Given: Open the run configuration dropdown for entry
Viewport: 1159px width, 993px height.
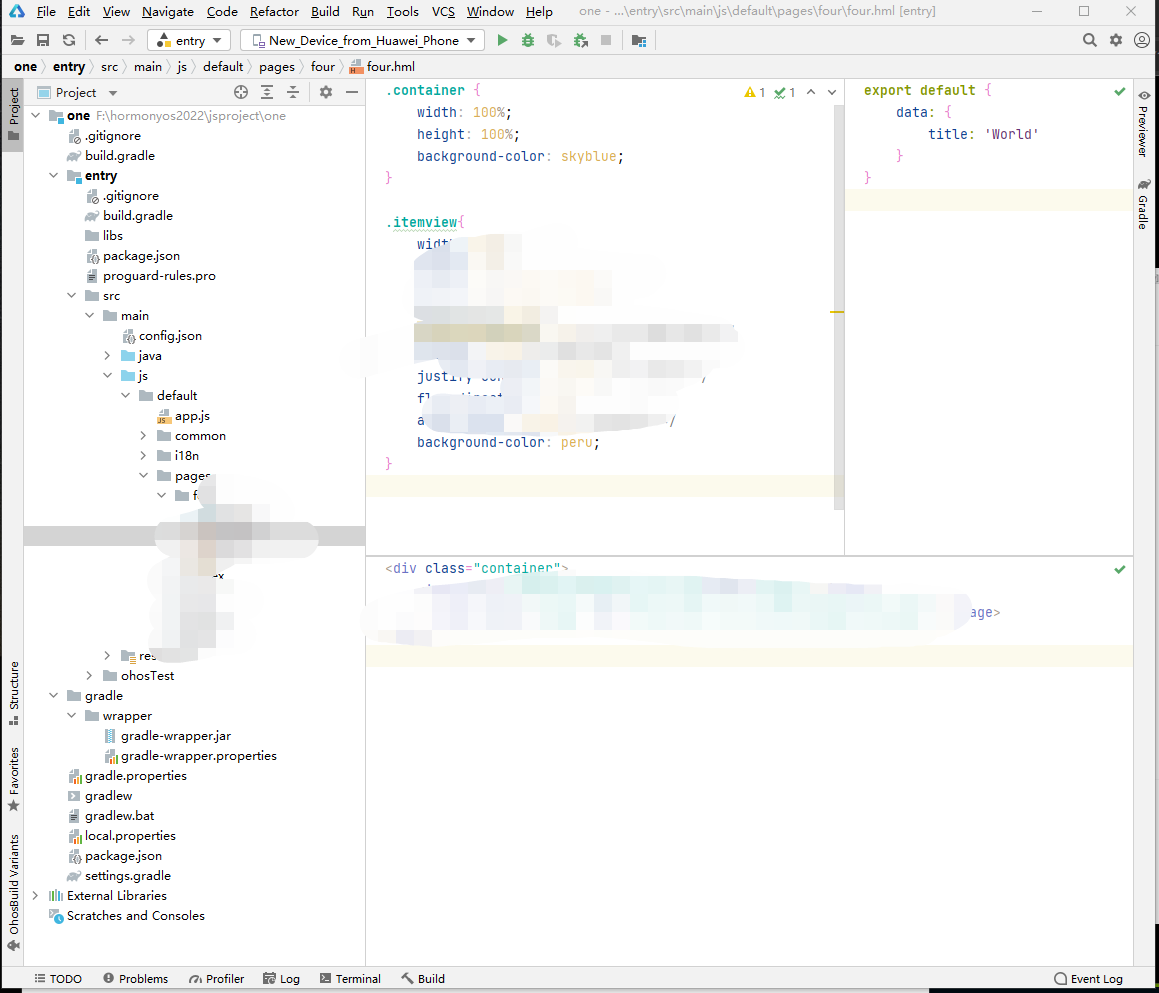Looking at the screenshot, I should 189,40.
